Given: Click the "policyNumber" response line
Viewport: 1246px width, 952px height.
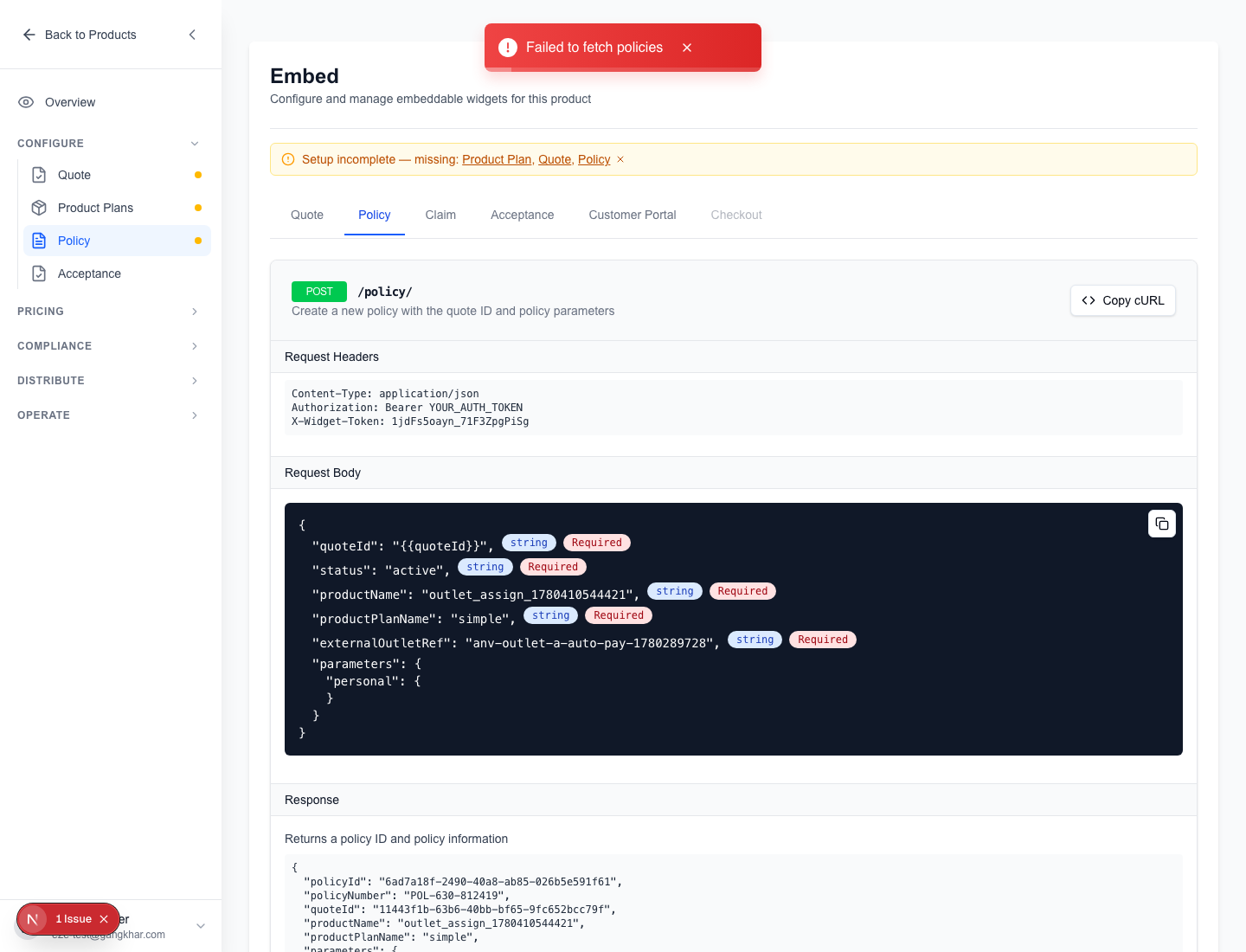Looking at the screenshot, I should pos(407,896).
